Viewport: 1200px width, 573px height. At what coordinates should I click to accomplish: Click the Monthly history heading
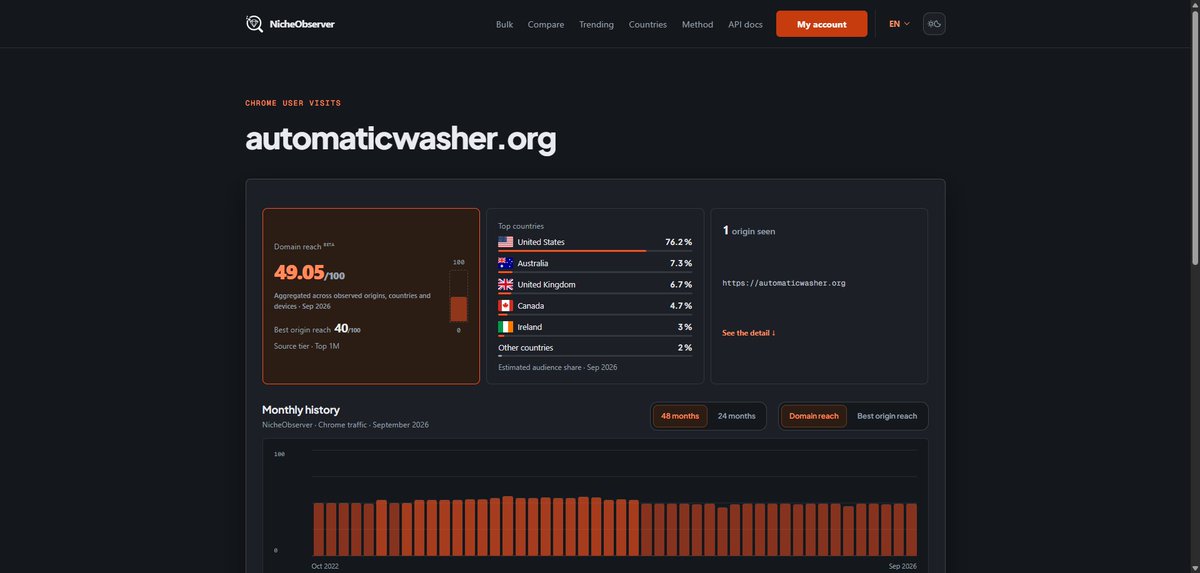point(301,410)
